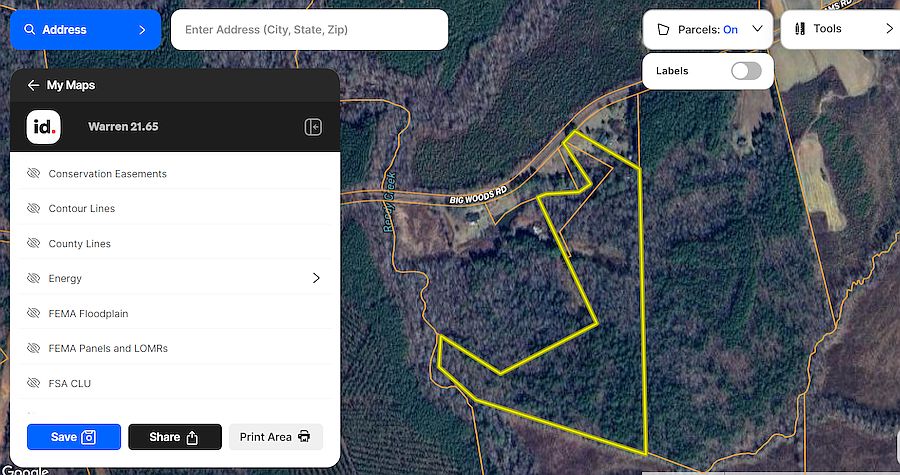This screenshot has width=900, height=475.
Task: Click the printer icon in Print Area
Action: pyautogui.click(x=304, y=437)
